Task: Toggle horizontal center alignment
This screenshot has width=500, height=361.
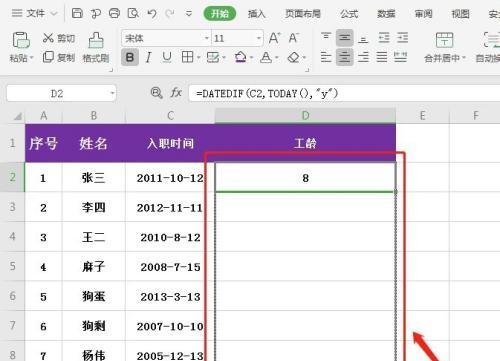Action: [x=345, y=57]
